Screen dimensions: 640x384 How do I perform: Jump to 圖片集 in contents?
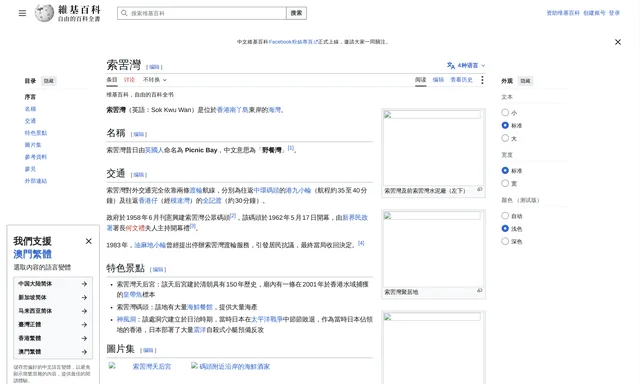coord(33,145)
